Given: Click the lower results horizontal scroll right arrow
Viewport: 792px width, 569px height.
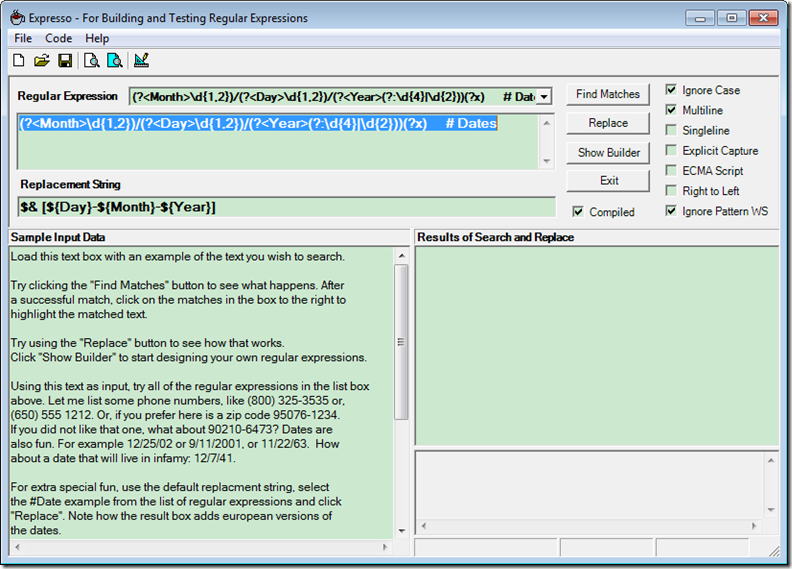Looking at the screenshot, I should [754, 526].
